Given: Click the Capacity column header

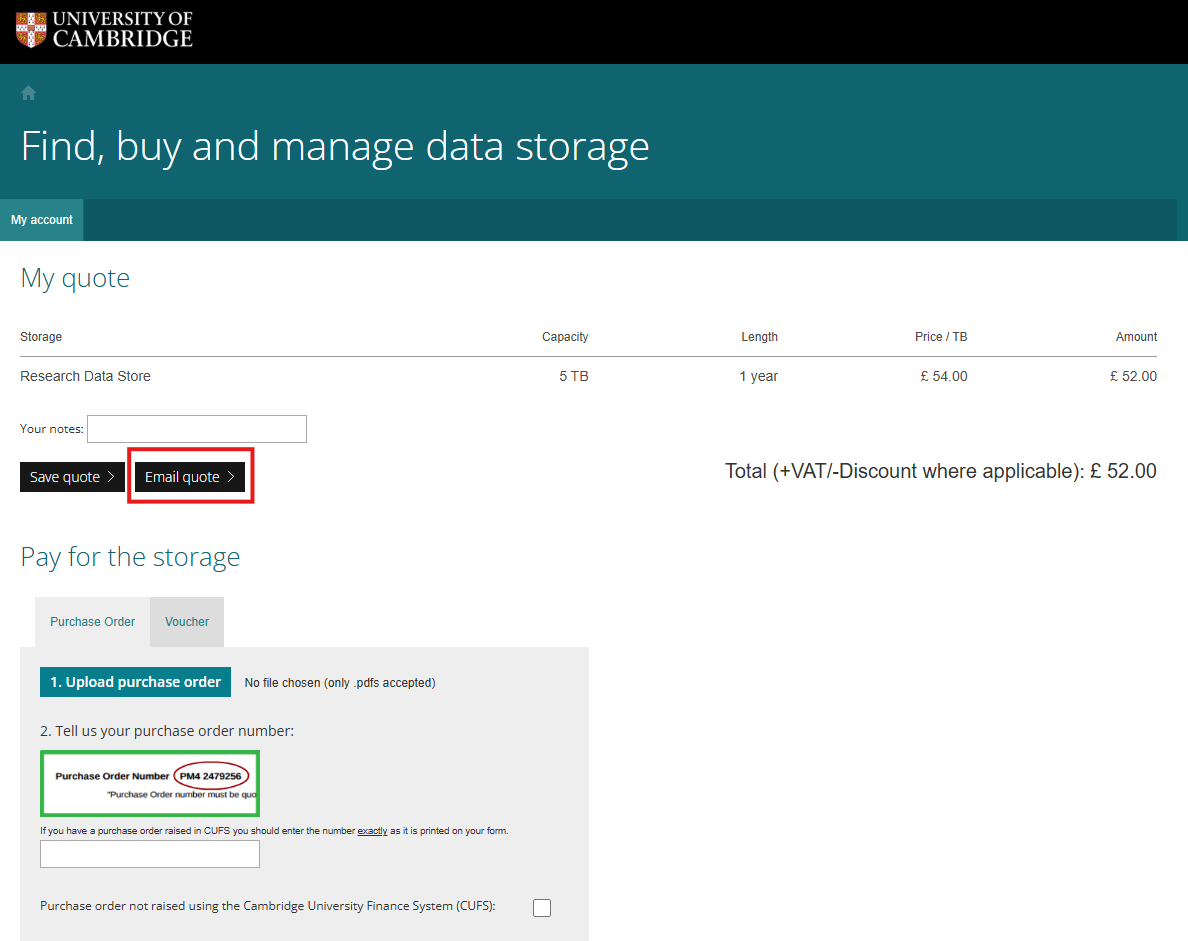Looking at the screenshot, I should pyautogui.click(x=565, y=337).
